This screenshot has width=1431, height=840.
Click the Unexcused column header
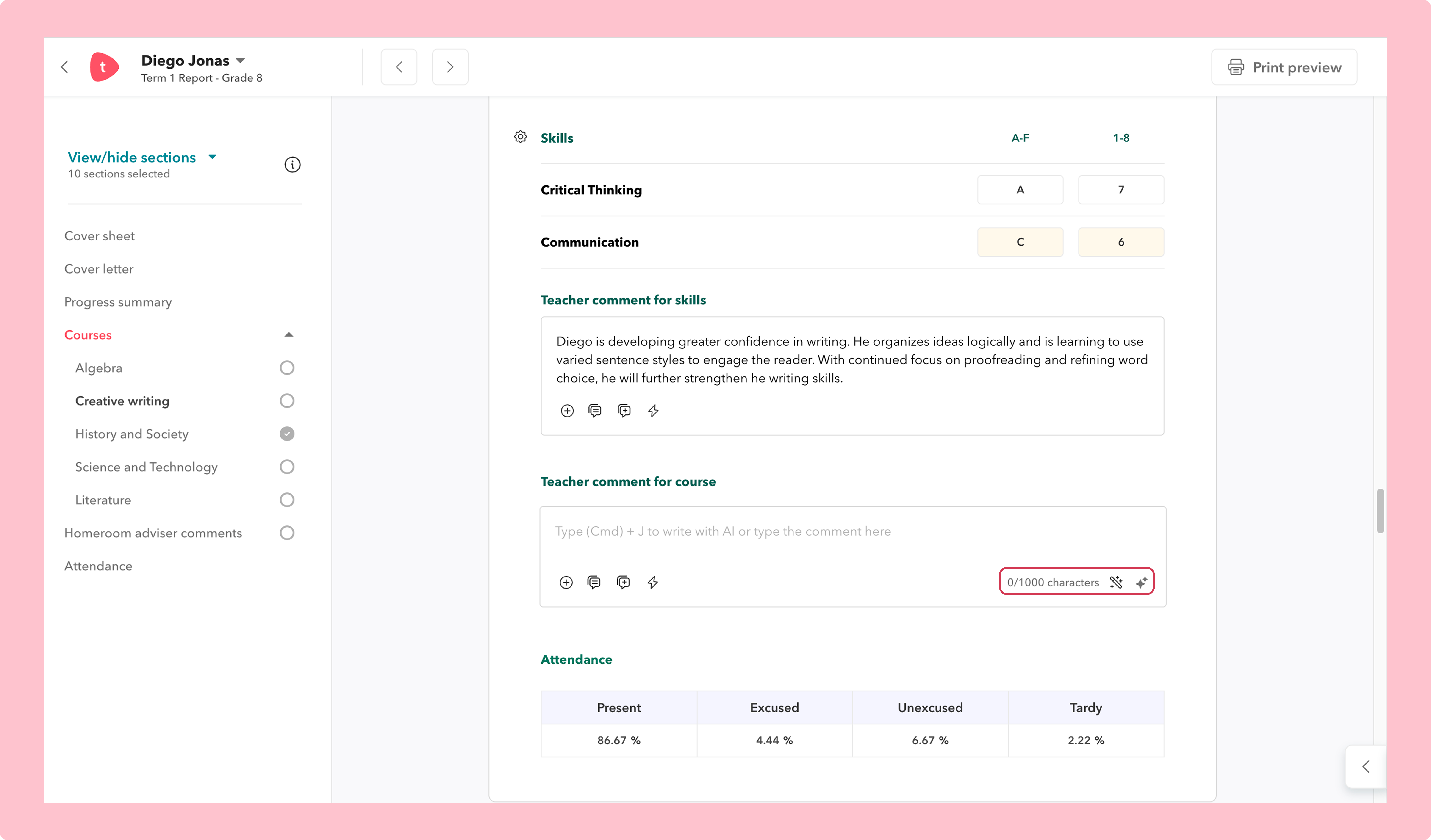(930, 708)
